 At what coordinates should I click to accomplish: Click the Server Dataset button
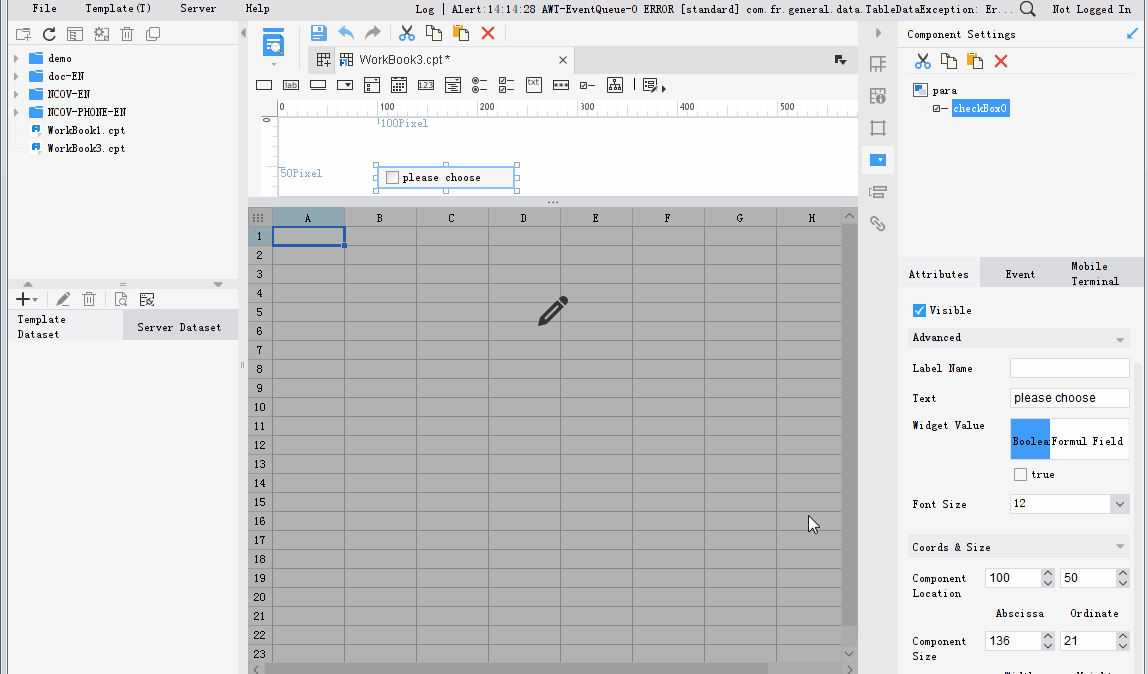(180, 324)
